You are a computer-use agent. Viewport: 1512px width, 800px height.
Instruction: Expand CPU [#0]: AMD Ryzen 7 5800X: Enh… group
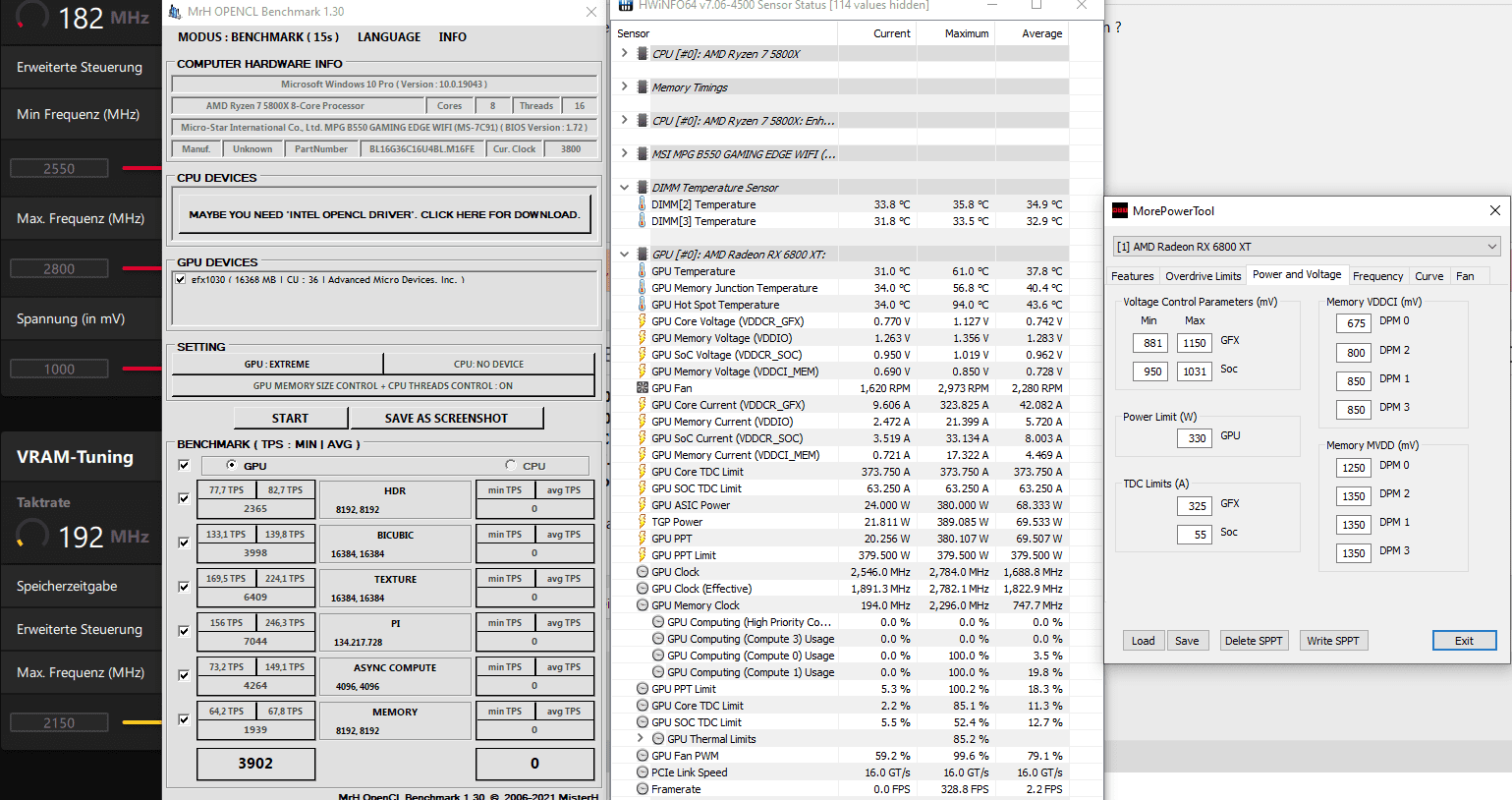624,120
